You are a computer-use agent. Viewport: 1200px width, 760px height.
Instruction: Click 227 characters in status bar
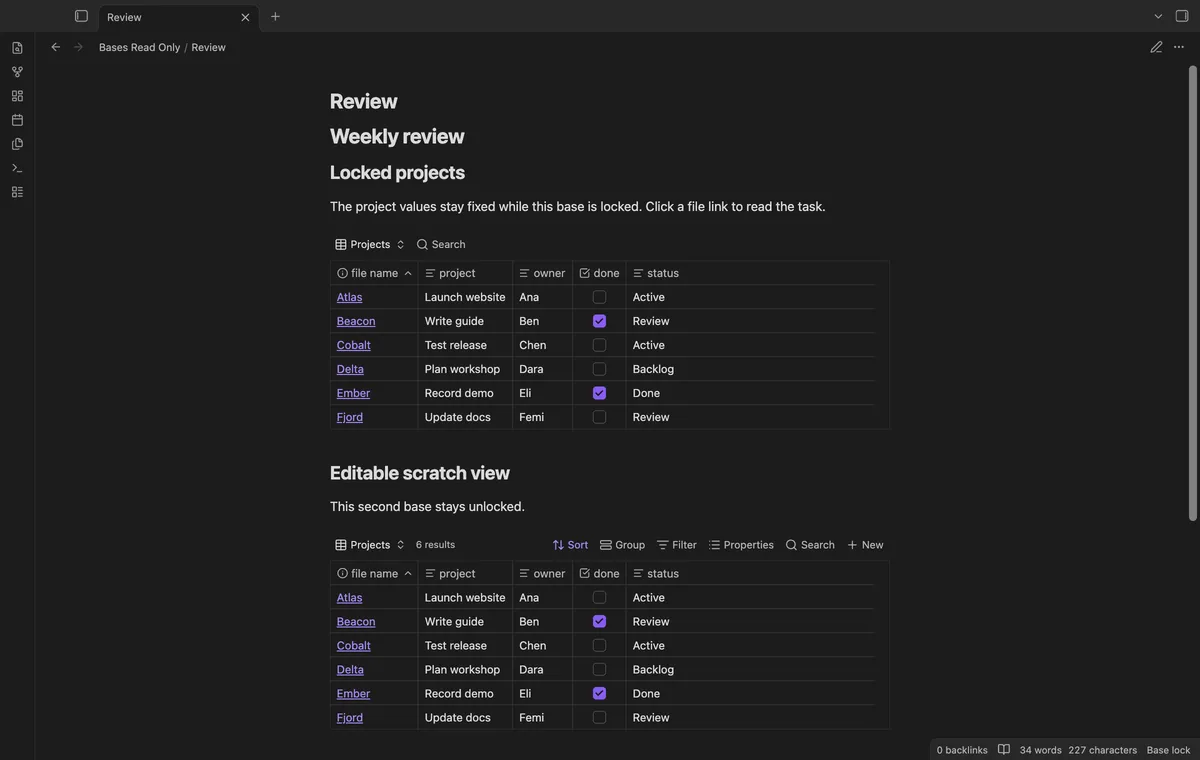(x=1102, y=750)
